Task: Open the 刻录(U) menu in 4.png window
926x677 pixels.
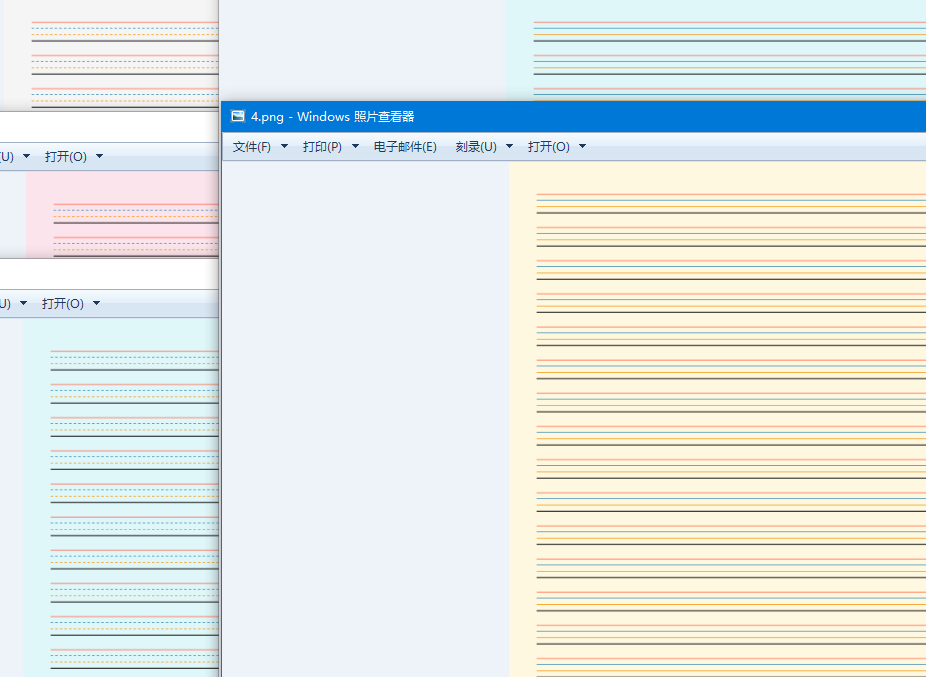Action: [x=476, y=147]
